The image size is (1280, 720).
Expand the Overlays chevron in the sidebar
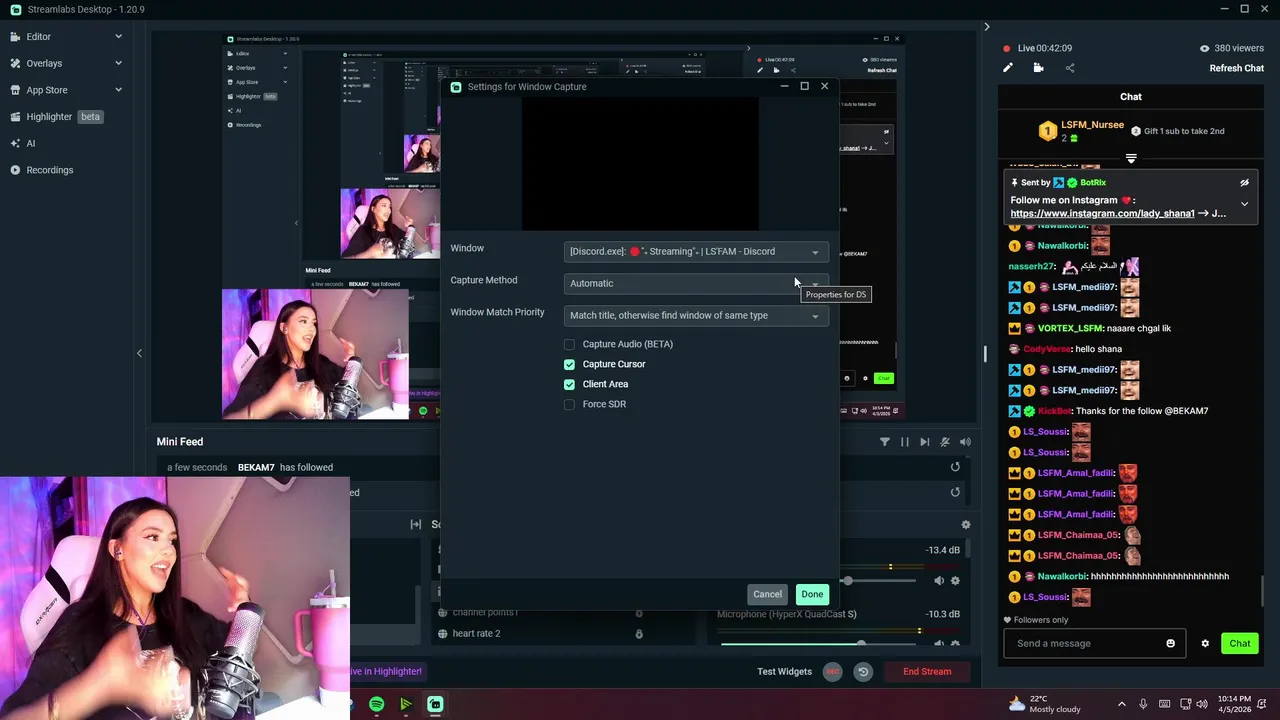[118, 63]
